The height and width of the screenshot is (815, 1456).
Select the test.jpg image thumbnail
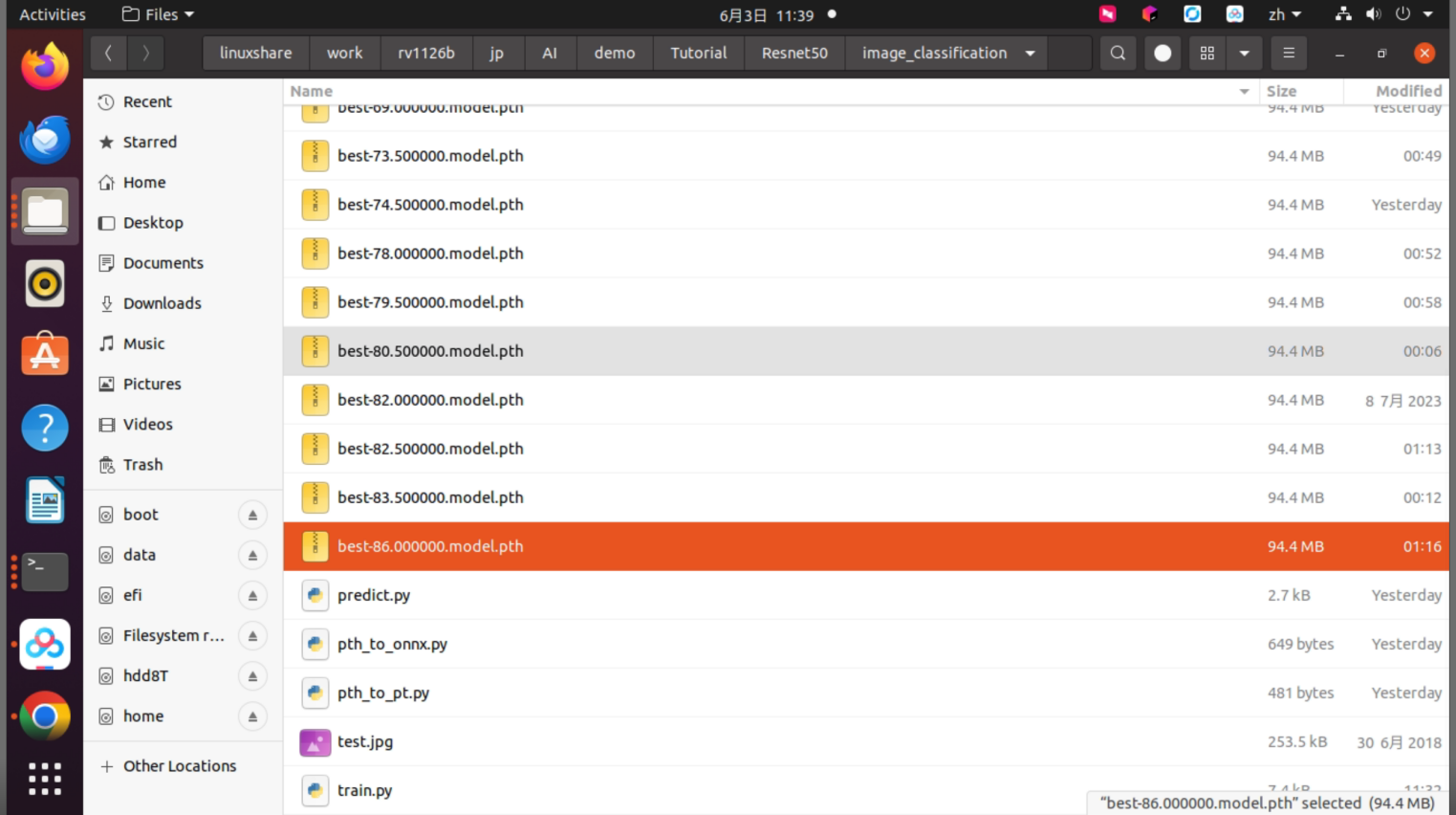[315, 741]
